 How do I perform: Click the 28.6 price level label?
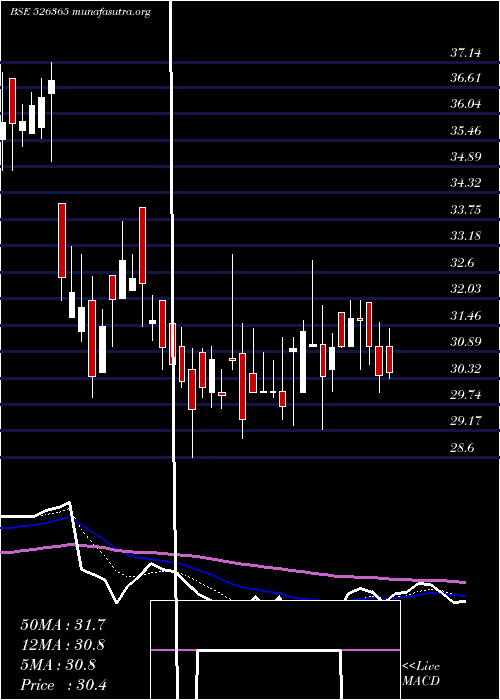(x=462, y=448)
